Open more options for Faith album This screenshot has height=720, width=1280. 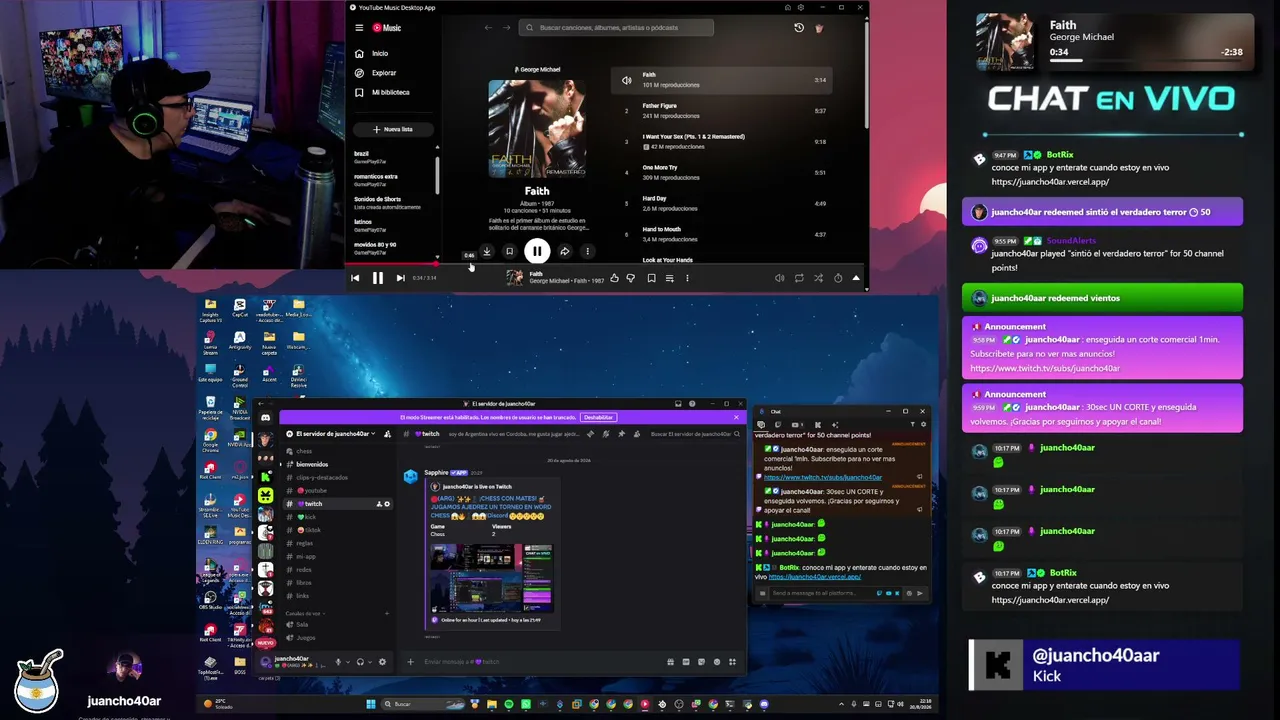tap(587, 252)
